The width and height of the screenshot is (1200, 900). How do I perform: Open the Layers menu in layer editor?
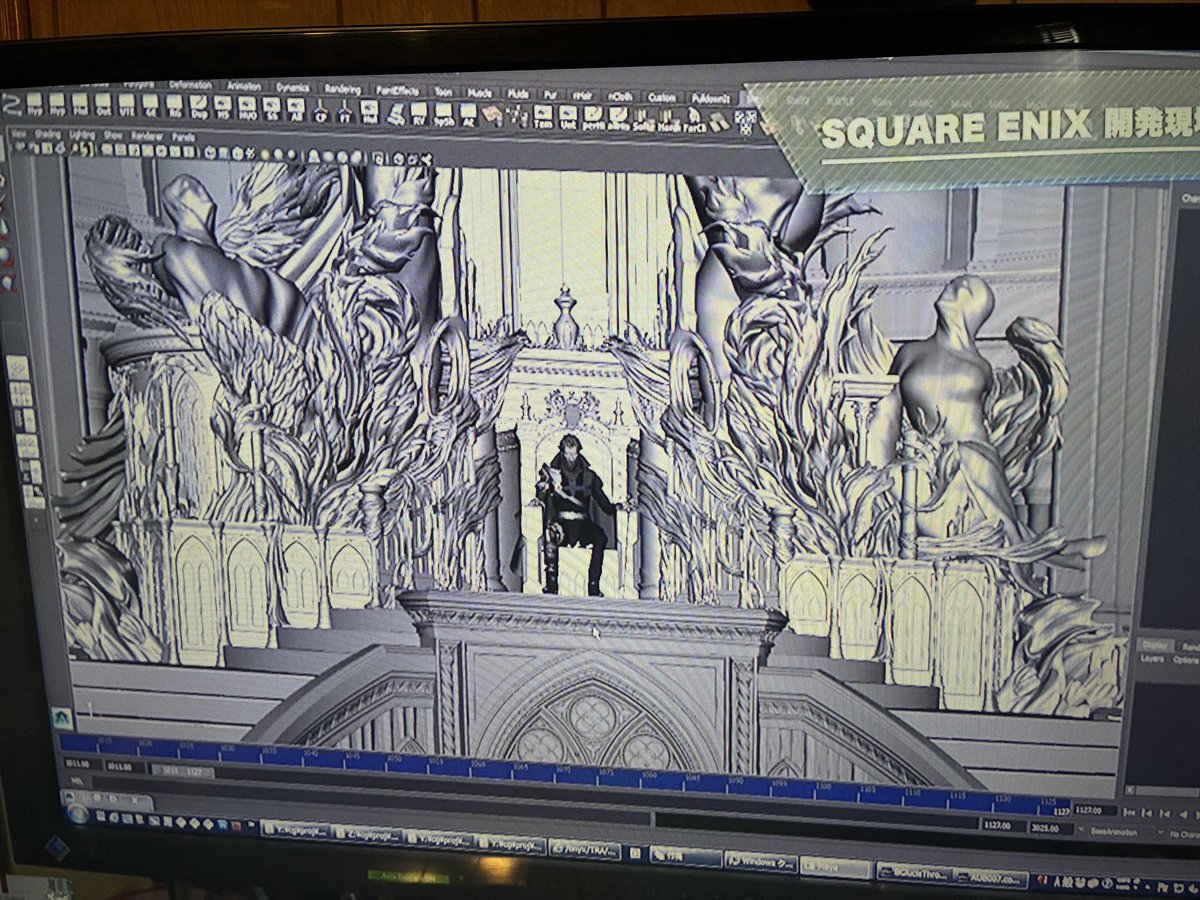point(1152,659)
